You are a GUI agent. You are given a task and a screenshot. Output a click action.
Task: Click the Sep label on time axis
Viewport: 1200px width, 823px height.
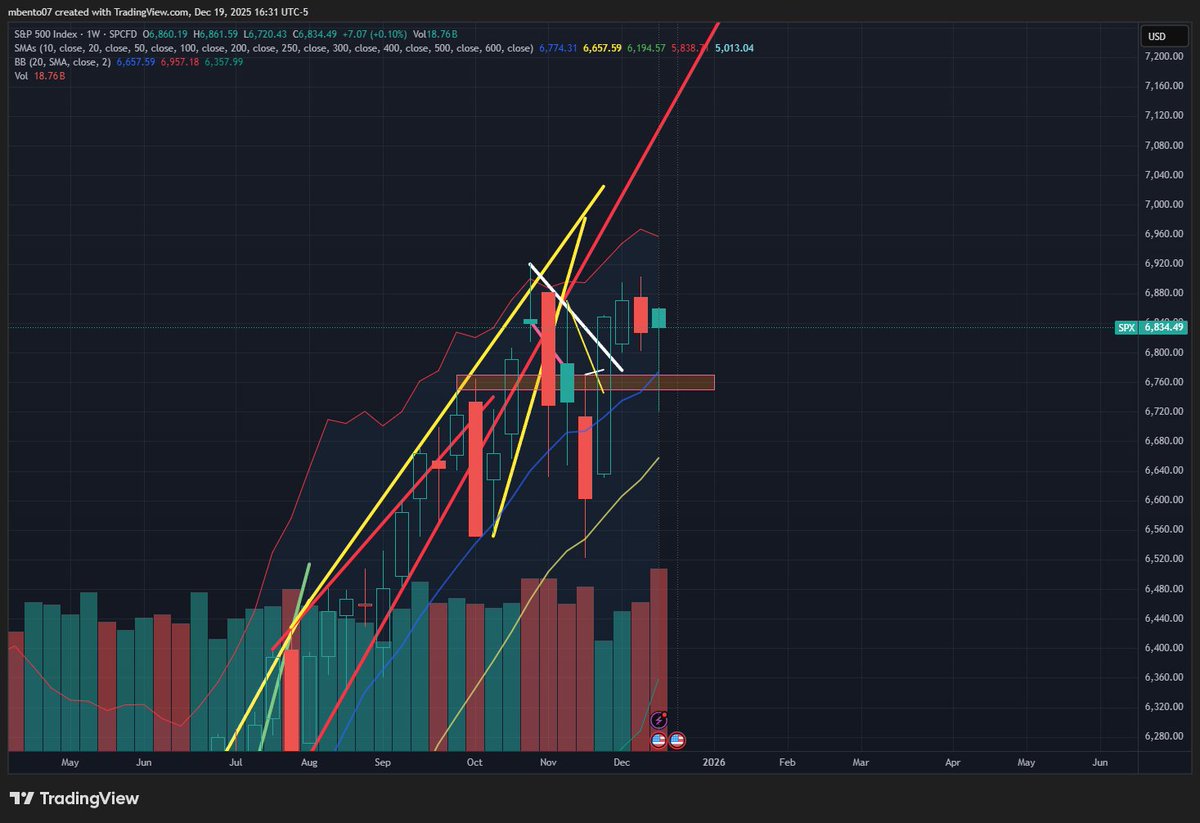(382, 762)
